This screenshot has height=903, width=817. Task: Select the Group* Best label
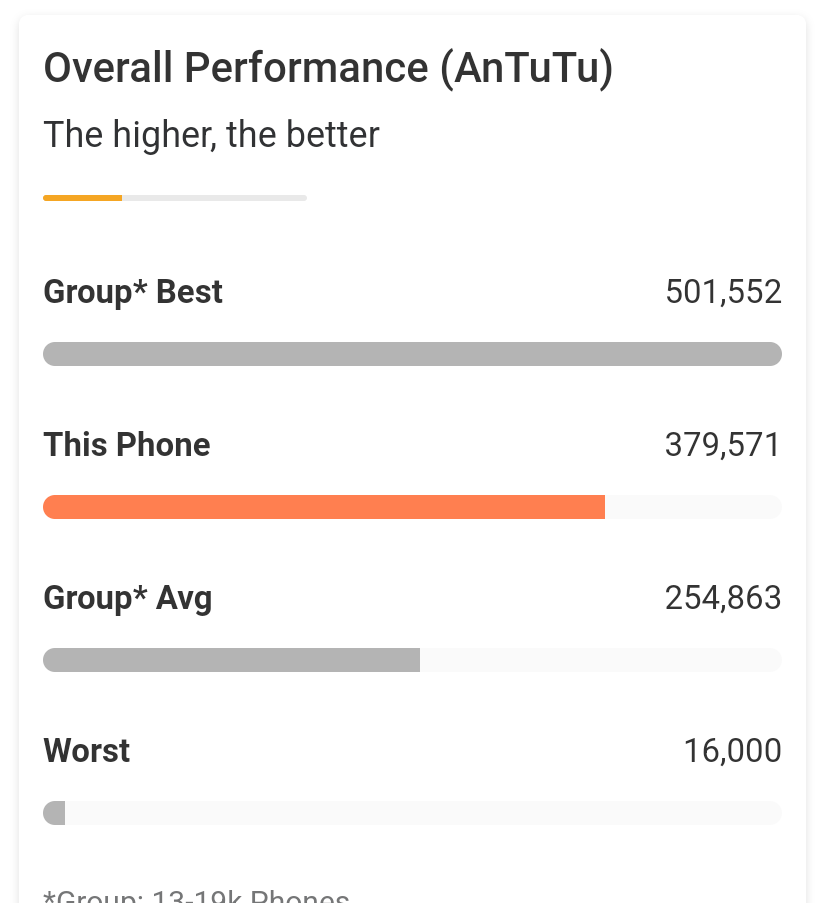click(133, 292)
